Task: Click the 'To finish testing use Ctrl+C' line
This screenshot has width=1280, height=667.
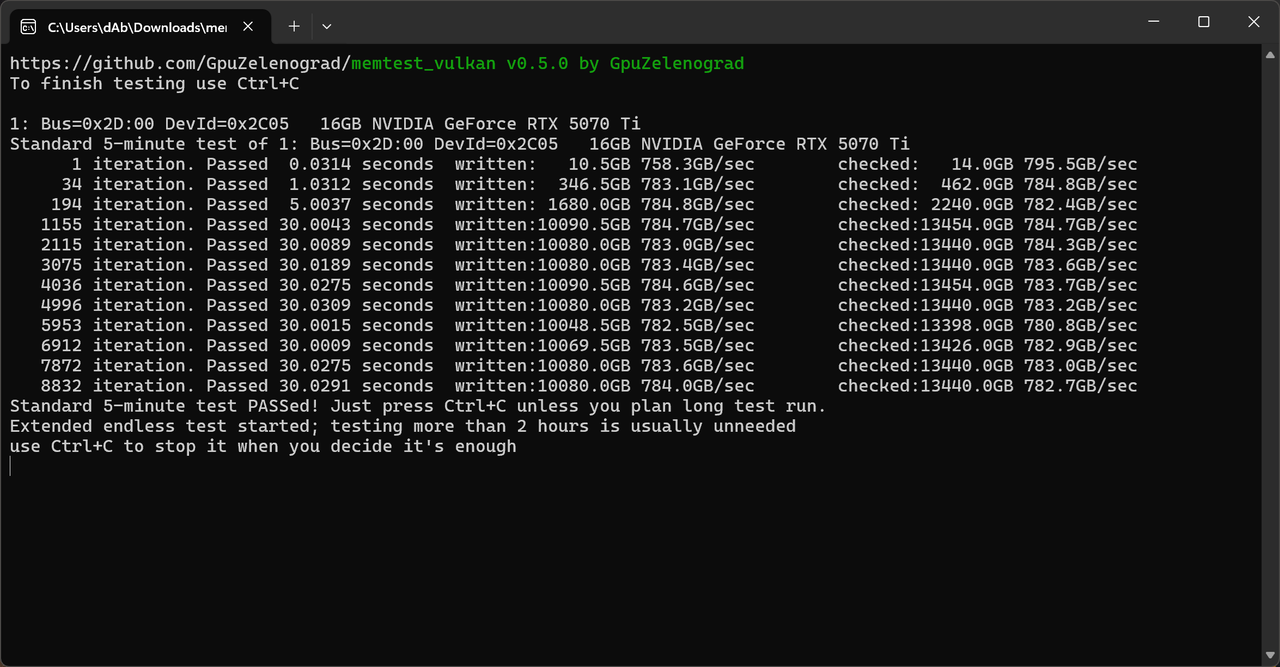Action: coord(154,83)
